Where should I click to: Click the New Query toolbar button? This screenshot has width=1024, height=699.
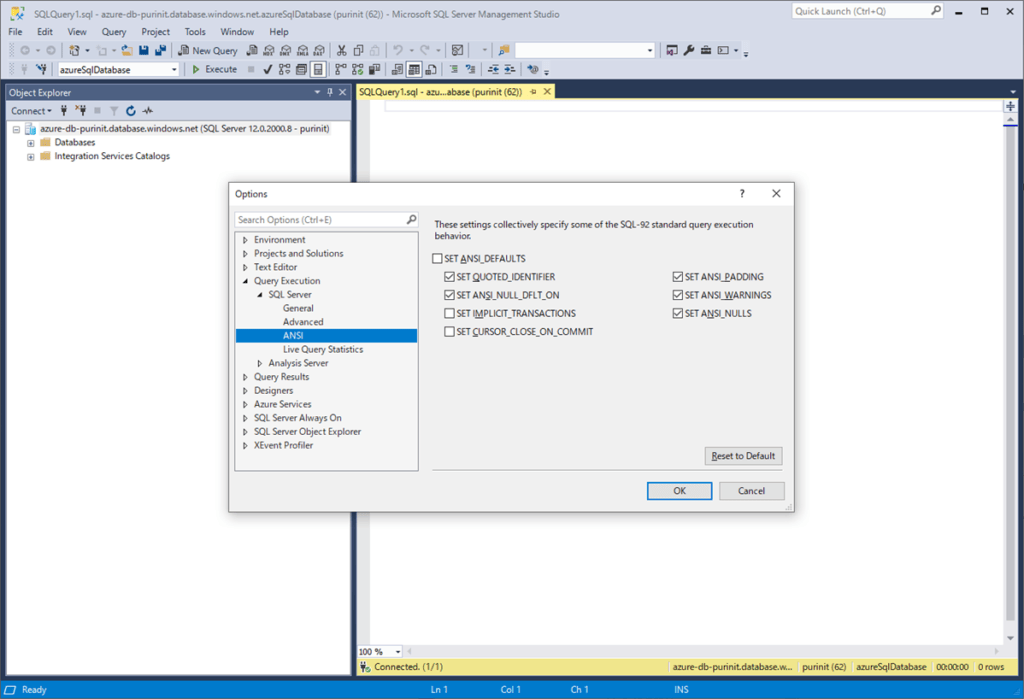point(208,50)
